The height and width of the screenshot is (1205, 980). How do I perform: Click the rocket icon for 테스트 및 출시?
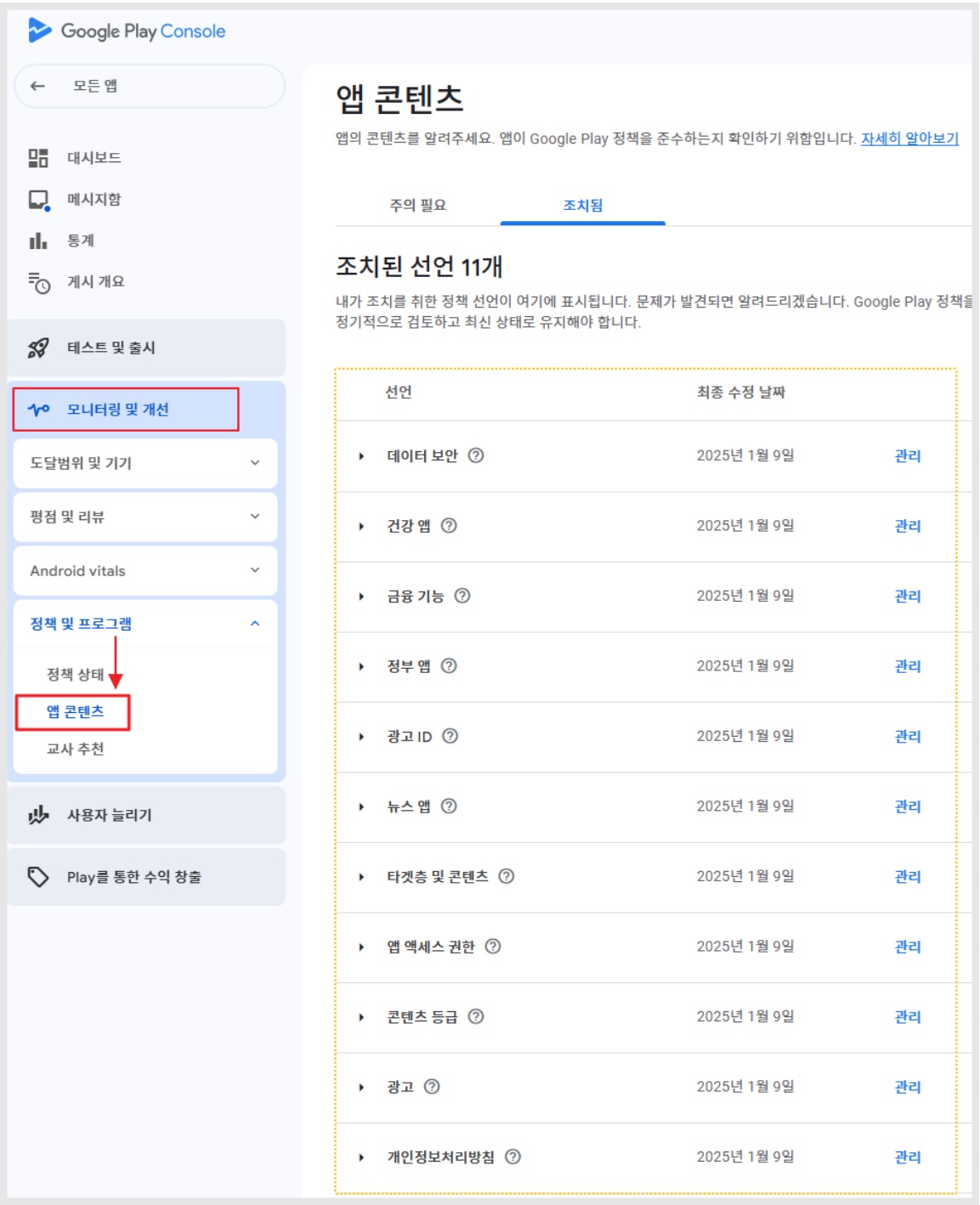point(38,348)
